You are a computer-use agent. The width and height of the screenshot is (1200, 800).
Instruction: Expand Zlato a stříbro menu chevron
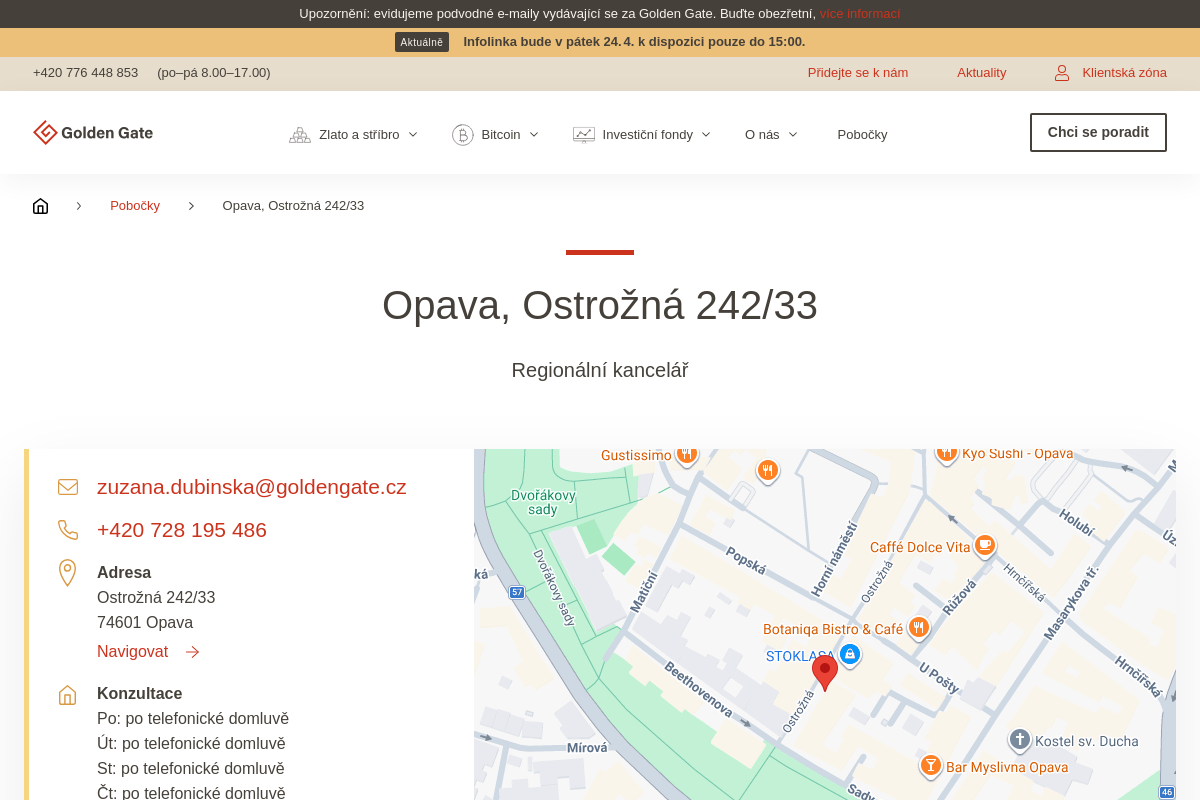tap(412, 135)
